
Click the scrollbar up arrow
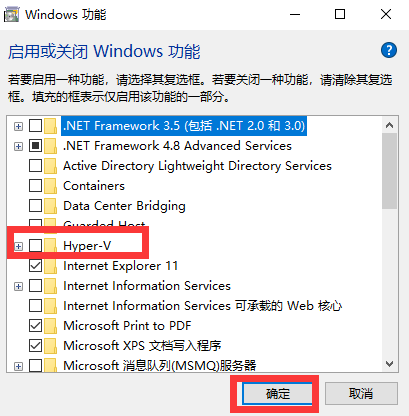389,125
